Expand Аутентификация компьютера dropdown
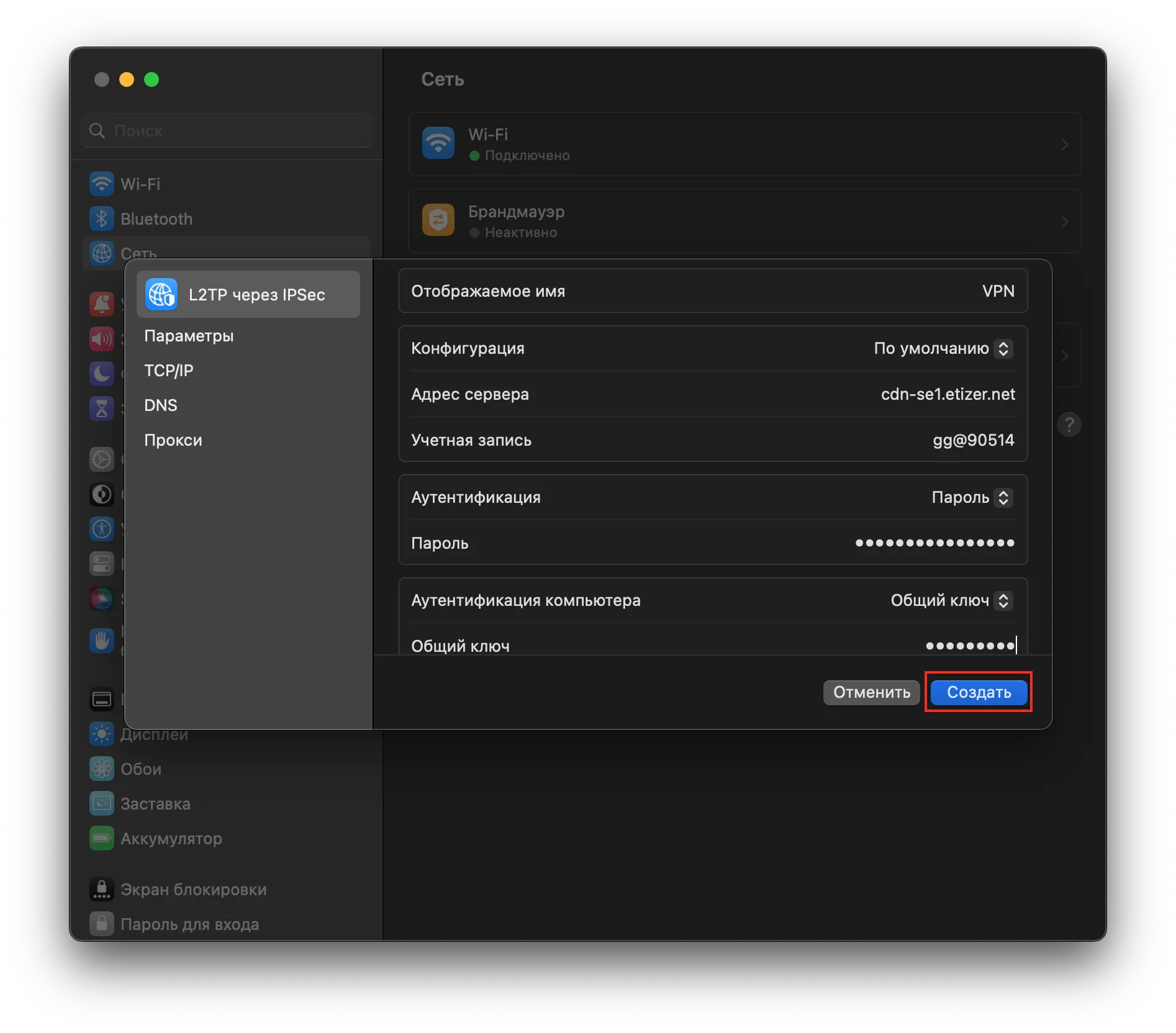1176x1033 pixels. pyautogui.click(x=1003, y=600)
